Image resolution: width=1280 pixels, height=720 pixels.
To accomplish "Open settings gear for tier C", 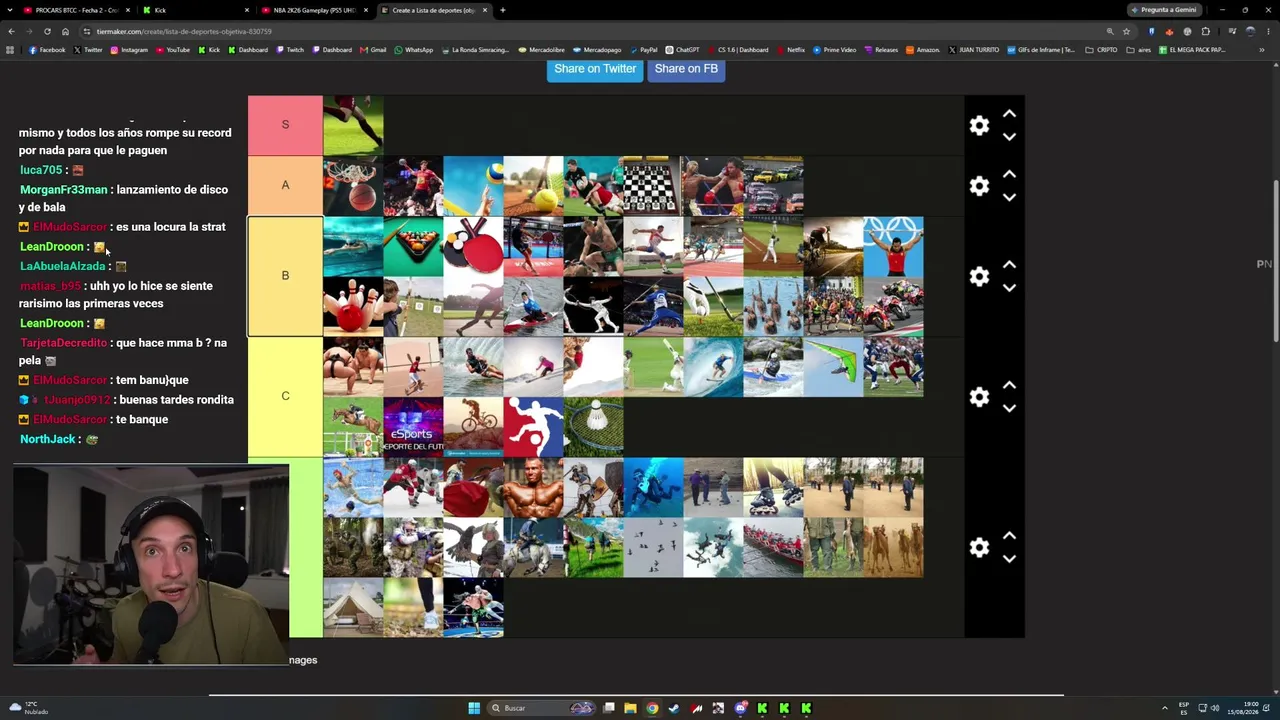I will click(x=979, y=397).
